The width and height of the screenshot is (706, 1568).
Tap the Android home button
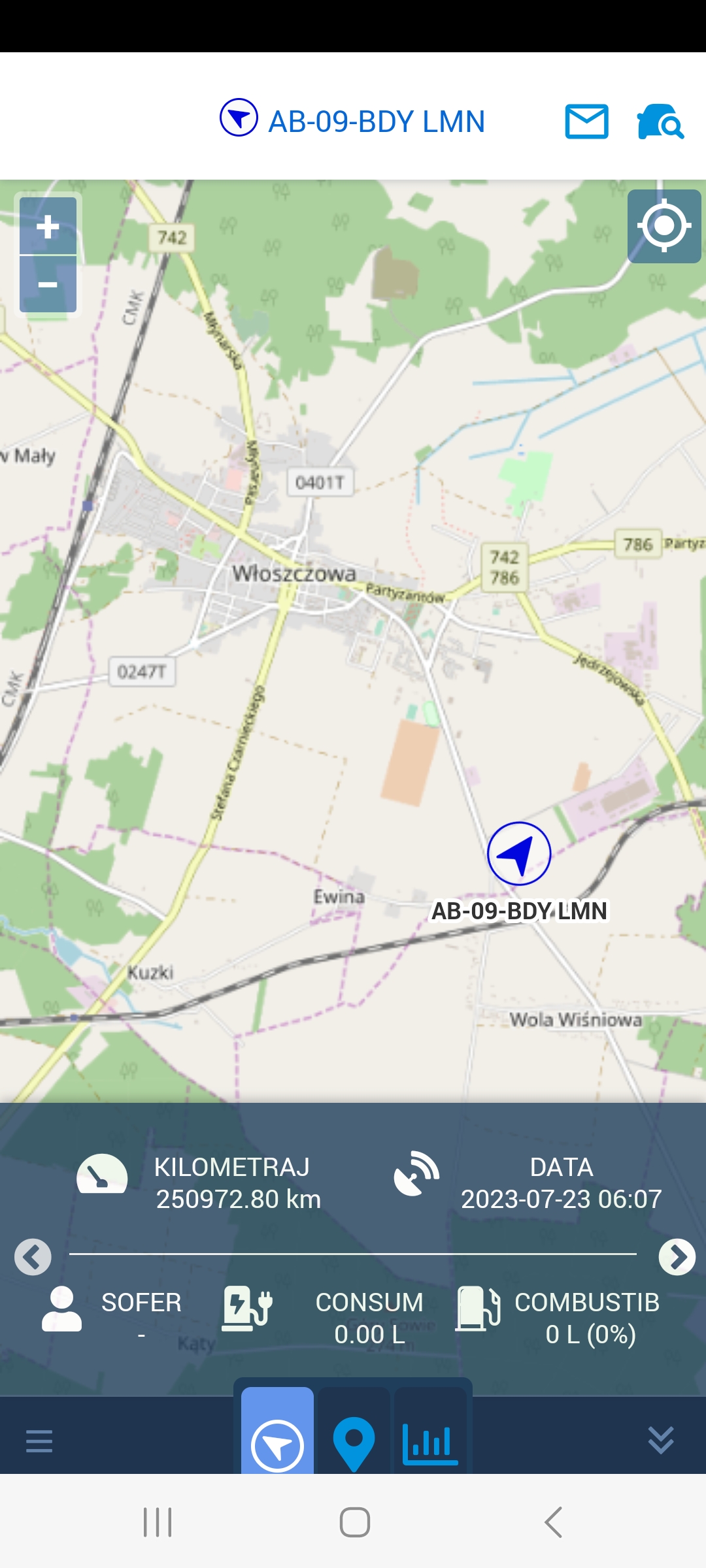pos(355,1522)
